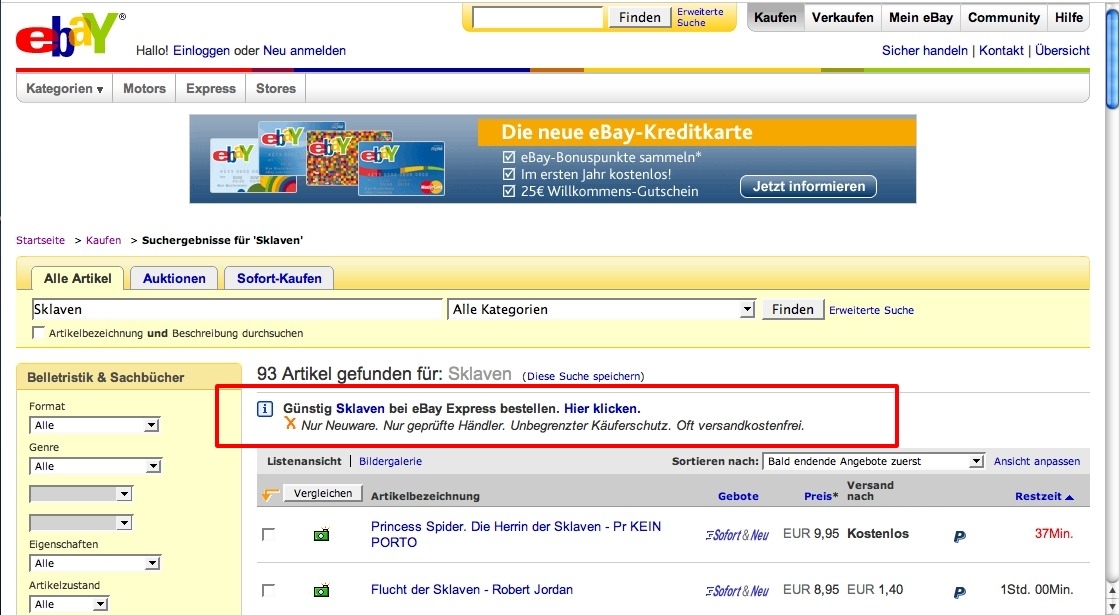Open the Verkaufen tab in top navigation
Viewport: 1119px width, 615px height.
(842, 18)
